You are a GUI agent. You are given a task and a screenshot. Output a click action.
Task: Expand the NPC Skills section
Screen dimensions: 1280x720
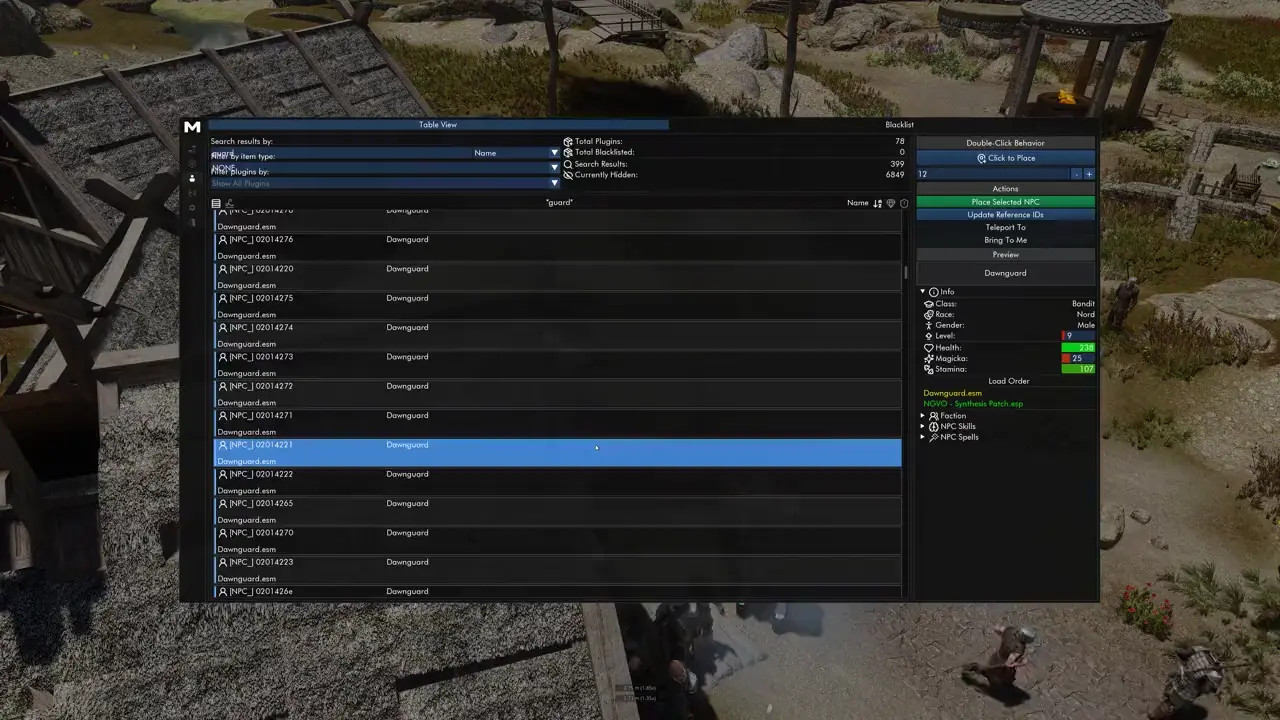tap(923, 427)
